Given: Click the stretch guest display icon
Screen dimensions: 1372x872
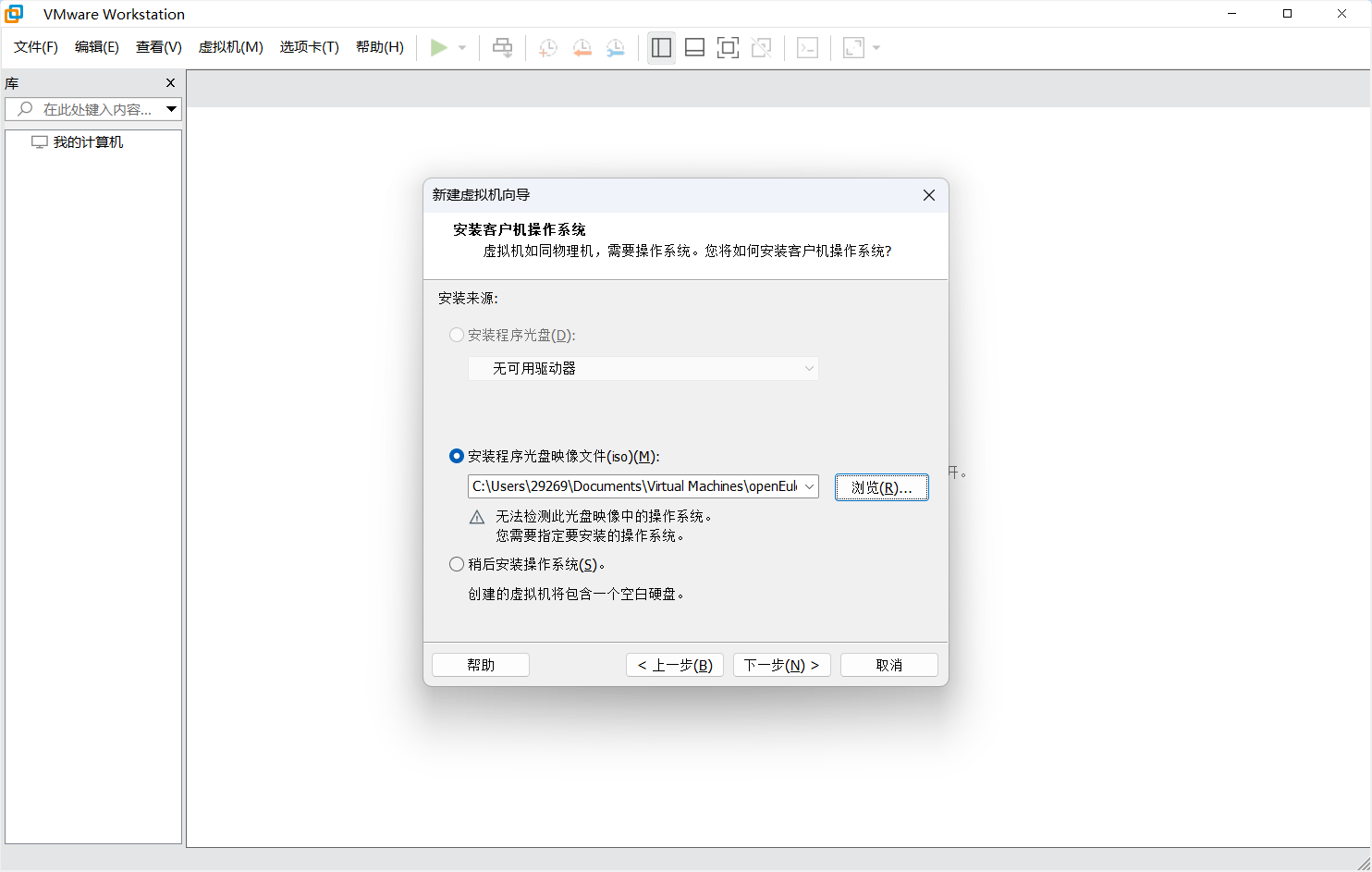Looking at the screenshot, I should pyautogui.click(x=853, y=48).
